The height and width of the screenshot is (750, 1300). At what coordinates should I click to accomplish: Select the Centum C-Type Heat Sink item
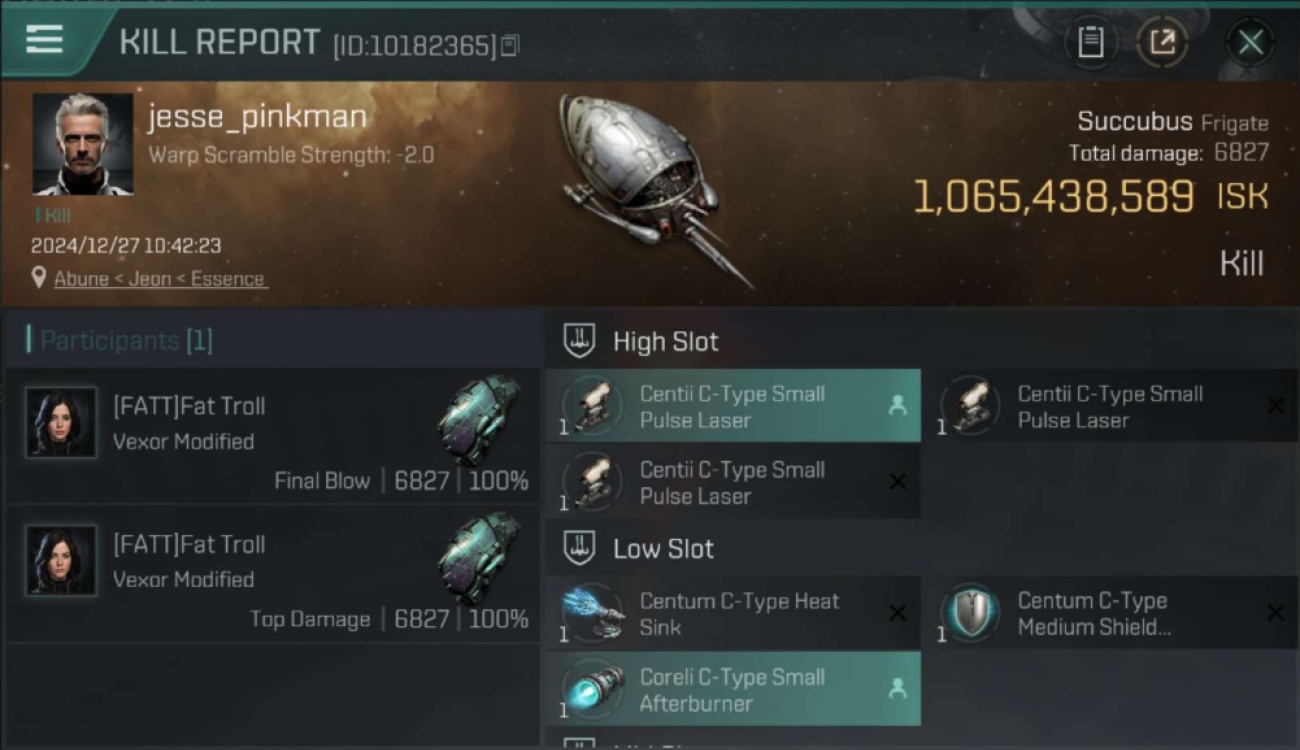coord(733,614)
